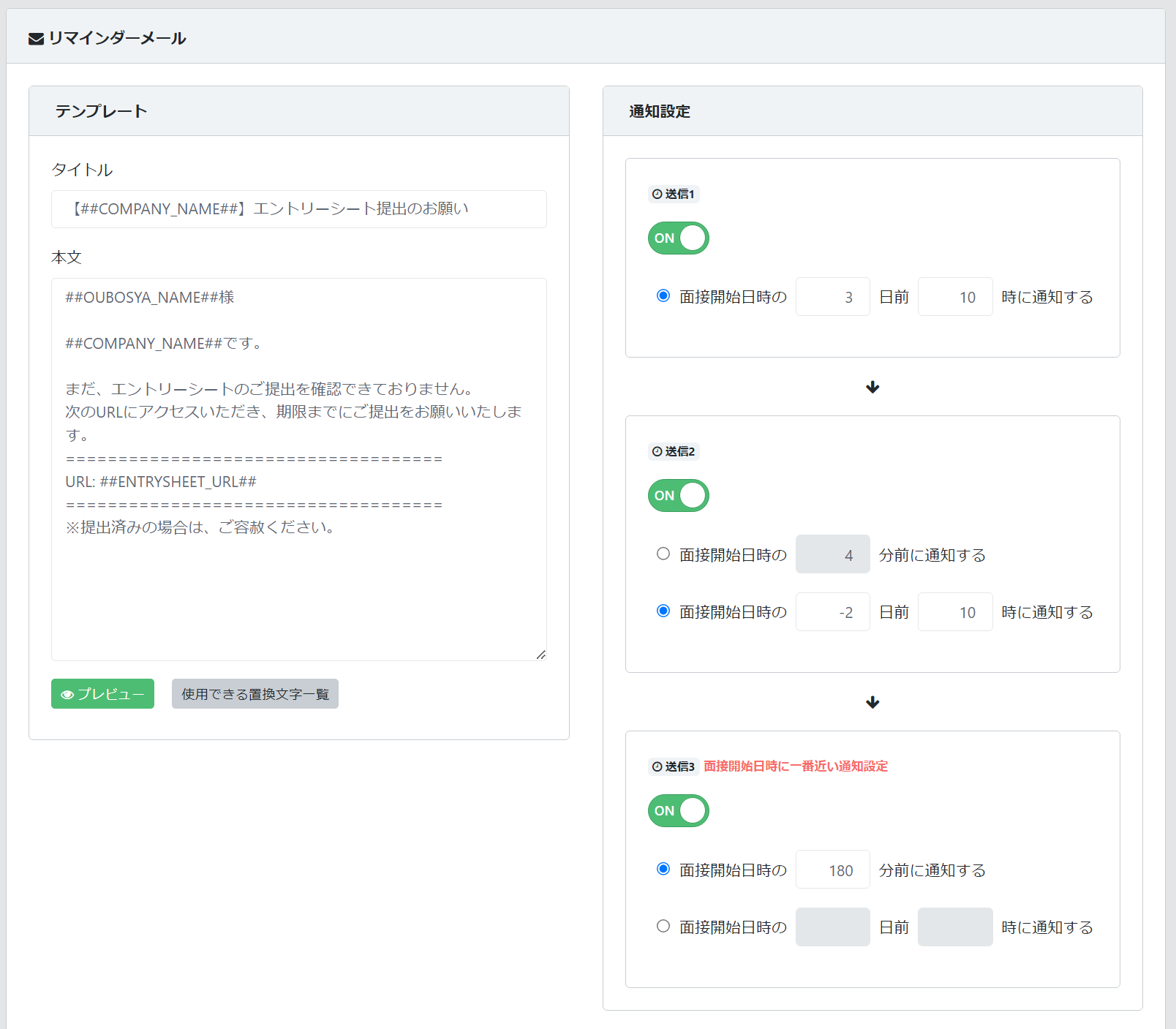Click the envelope icon beside リマインダーメール
This screenshot has width=1176, height=1029.
point(36,39)
